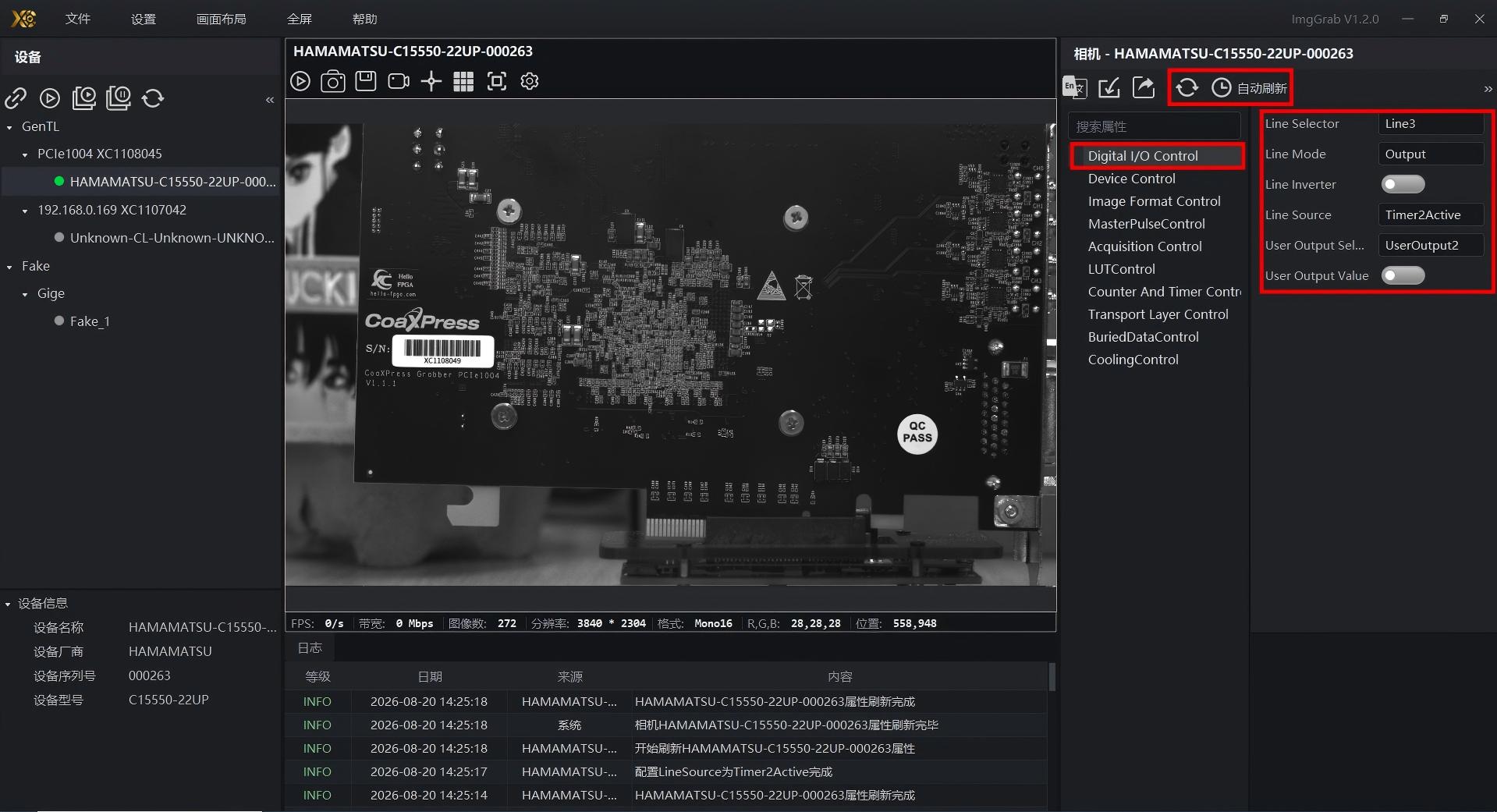Collapse the Fake tree node

[9, 267]
